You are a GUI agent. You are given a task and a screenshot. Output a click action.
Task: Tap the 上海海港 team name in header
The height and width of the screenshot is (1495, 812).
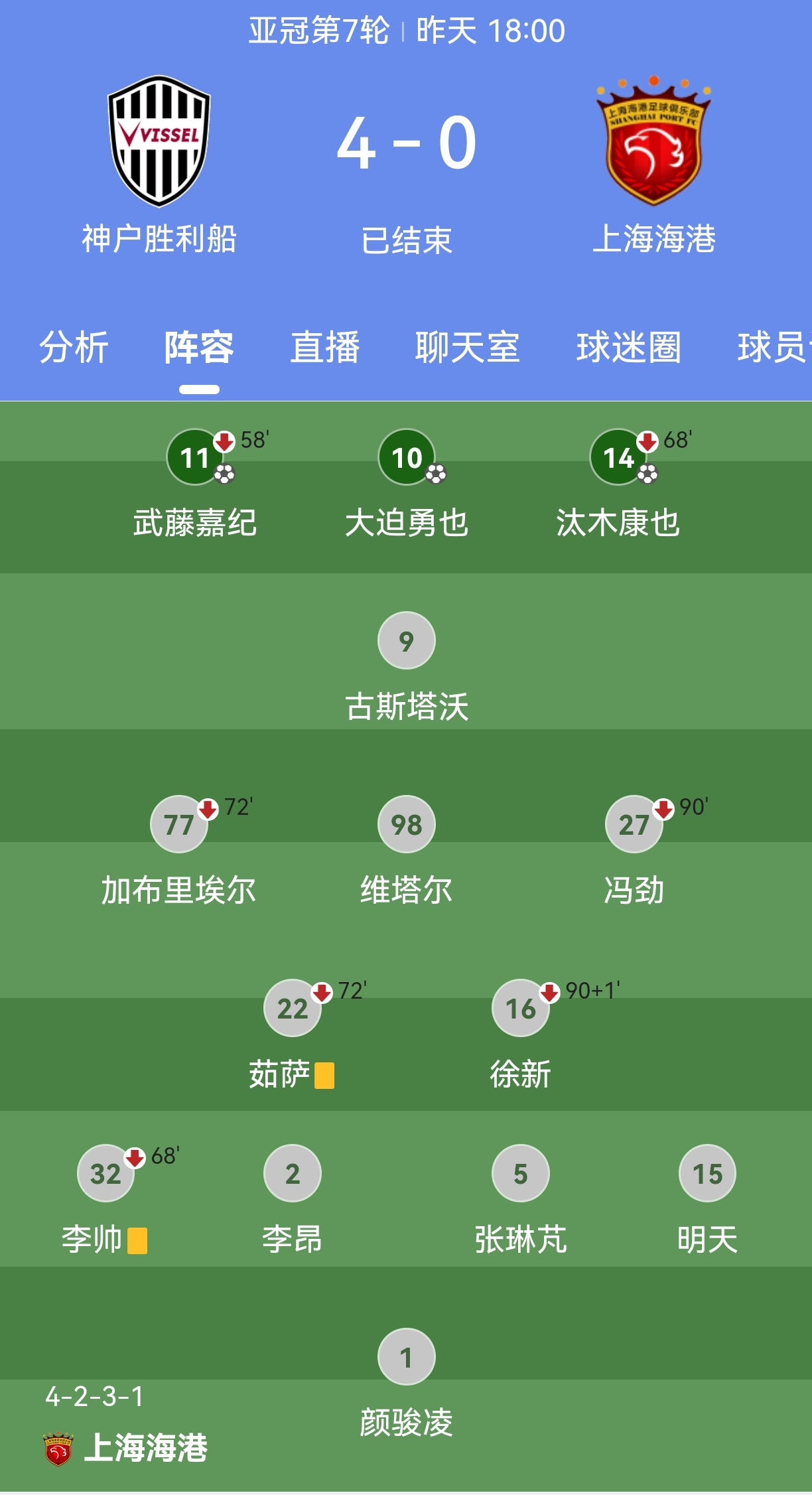pyautogui.click(x=653, y=239)
